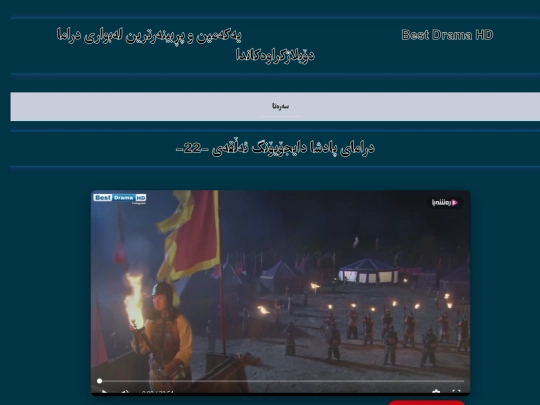Open the Best Drama HD site title
Image resolution: width=540 pixels, height=405 pixels.
pyautogui.click(x=447, y=35)
